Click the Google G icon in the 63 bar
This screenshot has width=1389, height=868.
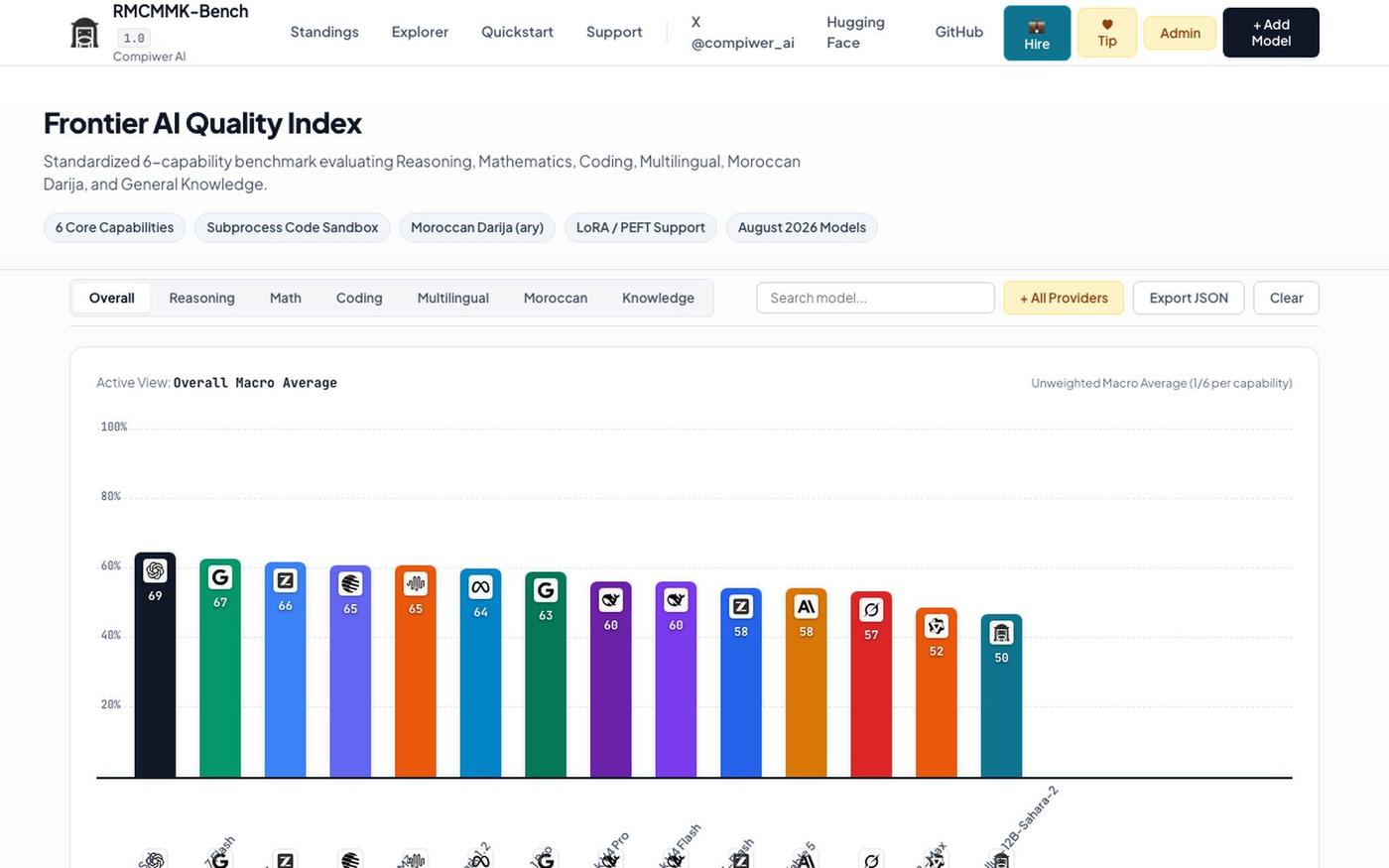pyautogui.click(x=546, y=590)
